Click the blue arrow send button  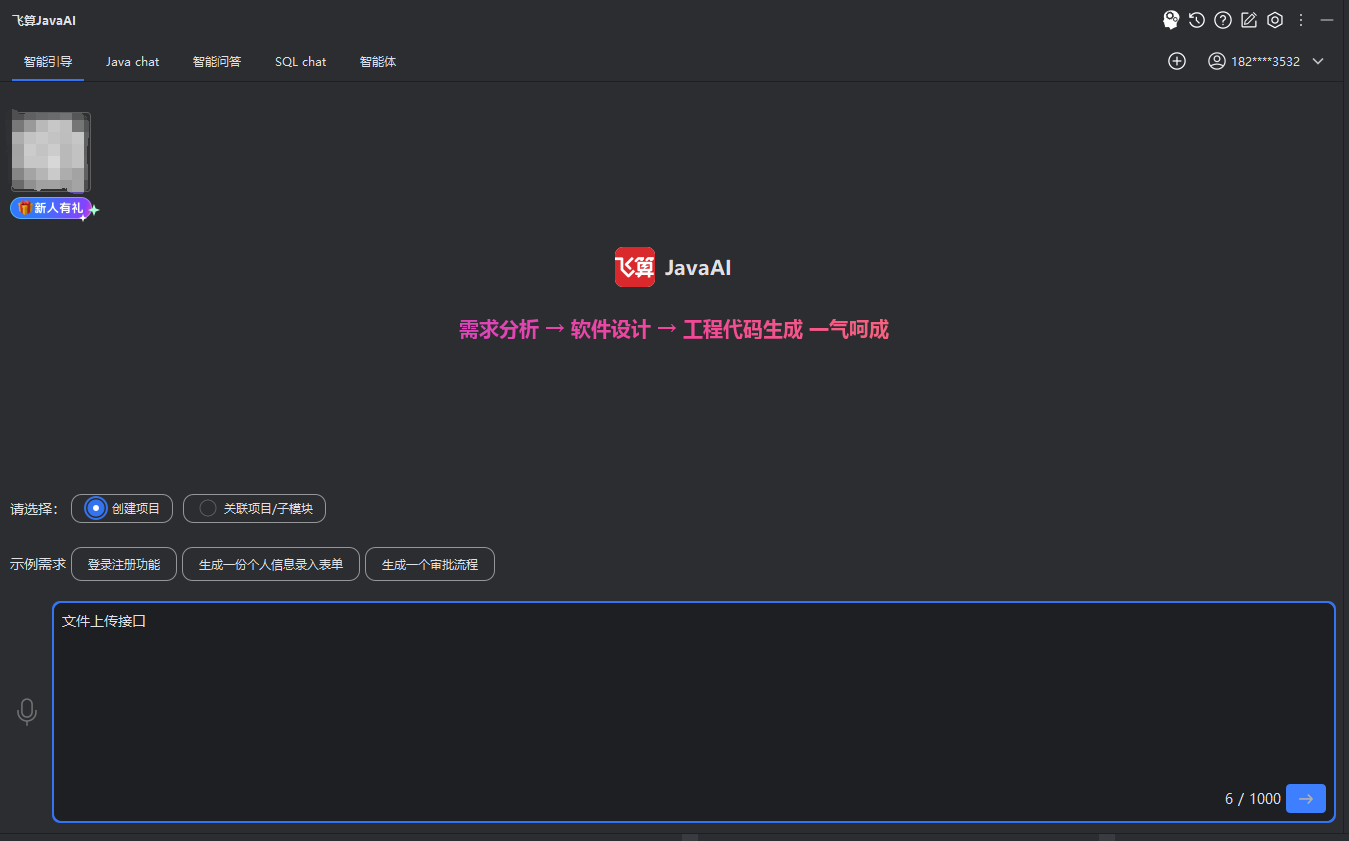1306,798
